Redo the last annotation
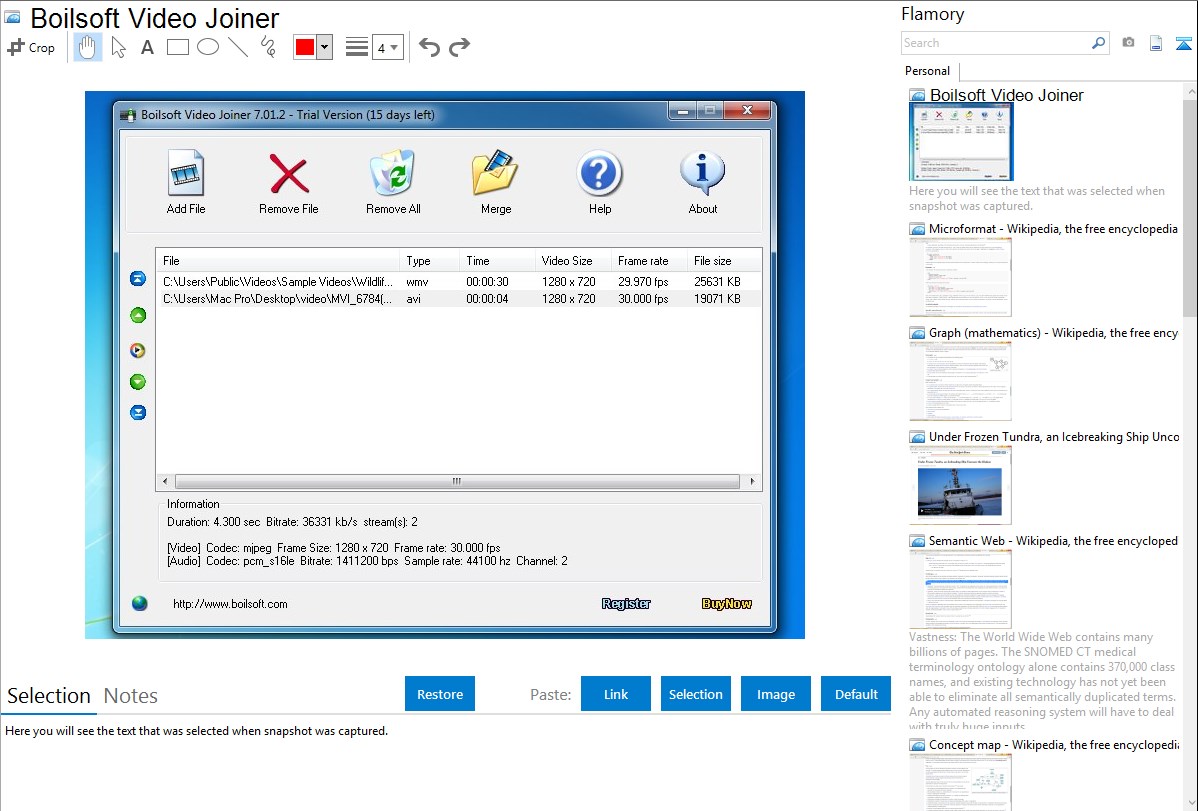This screenshot has height=811, width=1198. (459, 47)
